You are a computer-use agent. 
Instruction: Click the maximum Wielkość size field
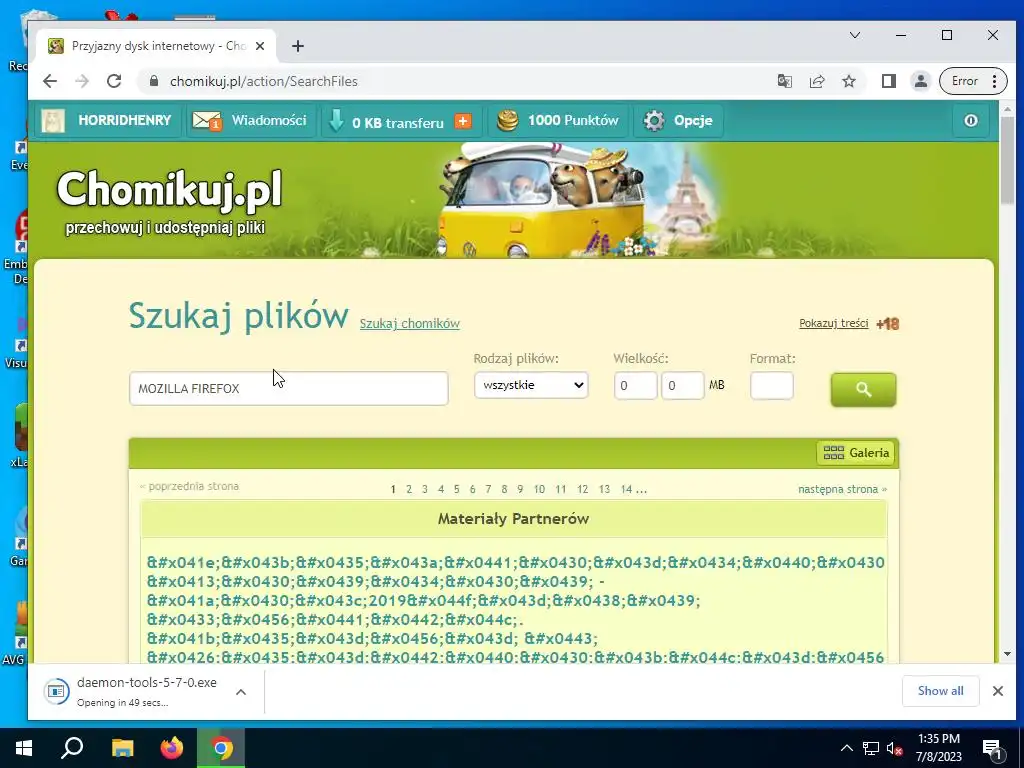pyautogui.click(x=682, y=386)
